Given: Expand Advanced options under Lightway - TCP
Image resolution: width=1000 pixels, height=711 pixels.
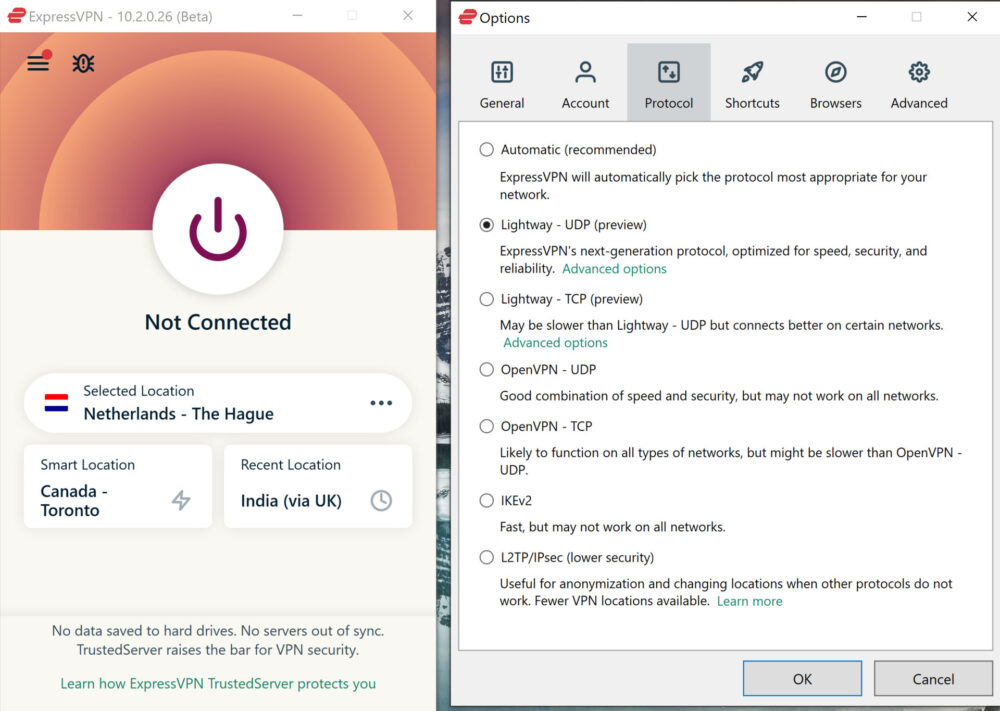Looking at the screenshot, I should tap(555, 342).
